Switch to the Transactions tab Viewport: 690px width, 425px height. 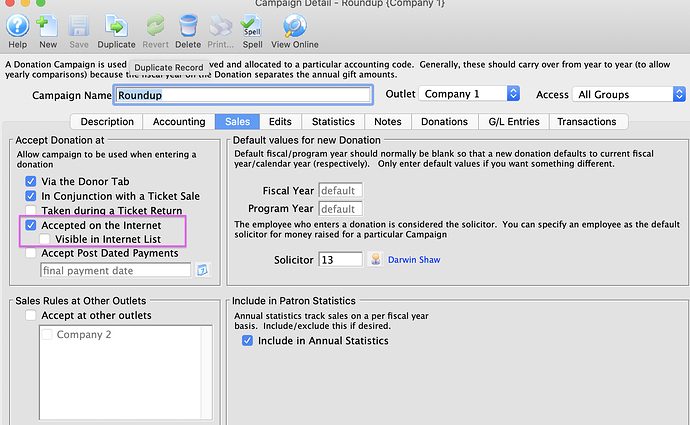click(587, 121)
